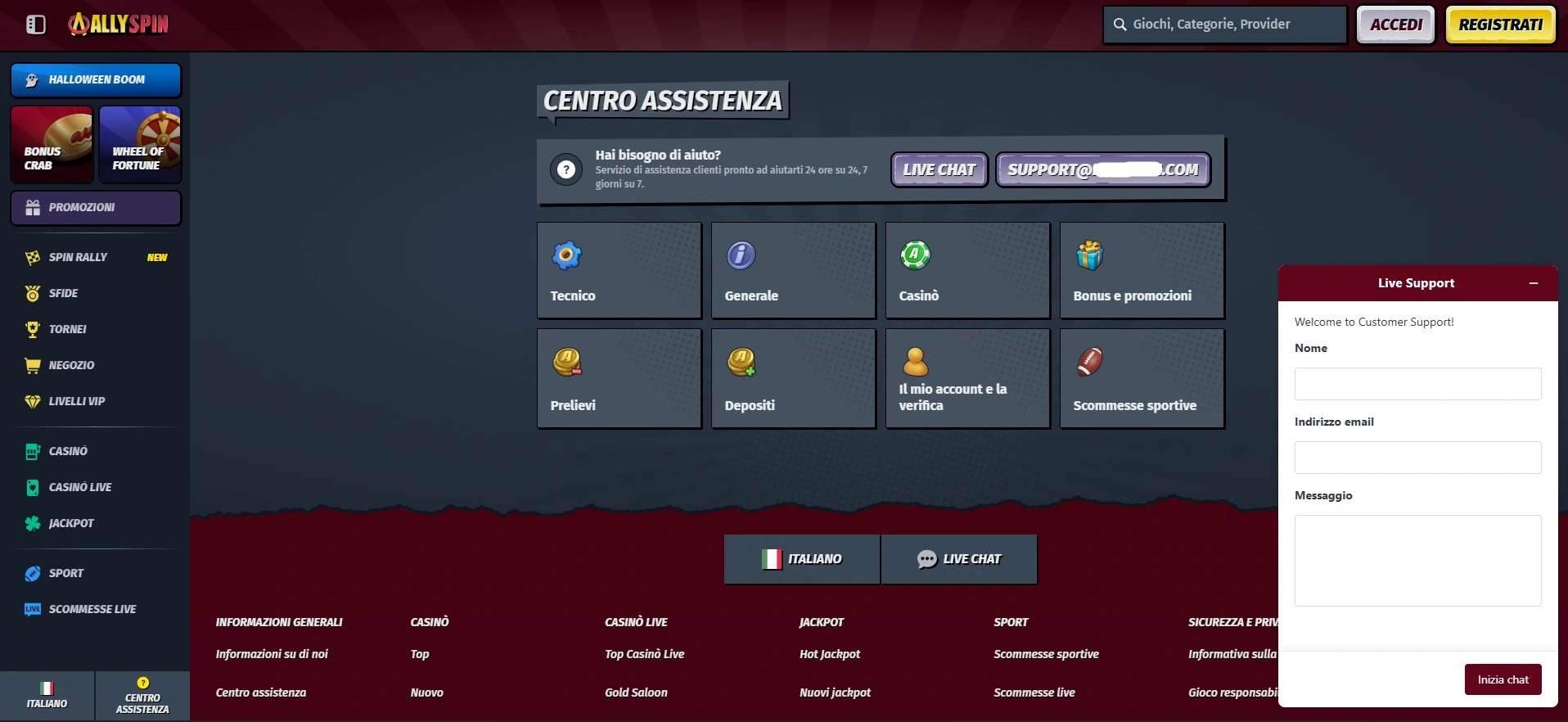The image size is (1568, 722).
Task: Go to Sfide in the sidebar
Action: click(96, 293)
